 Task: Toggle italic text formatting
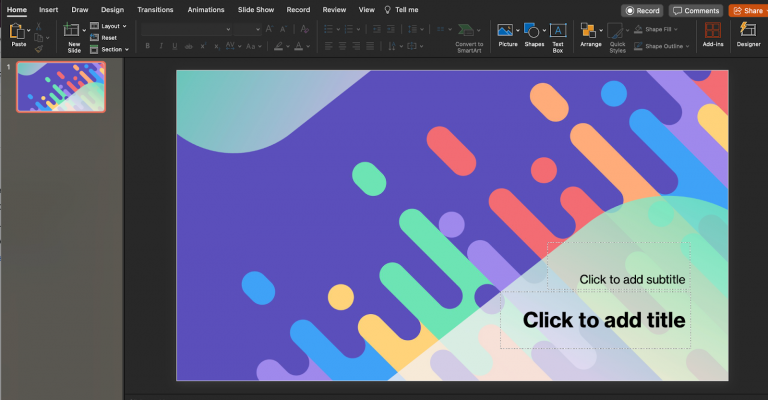(163, 46)
